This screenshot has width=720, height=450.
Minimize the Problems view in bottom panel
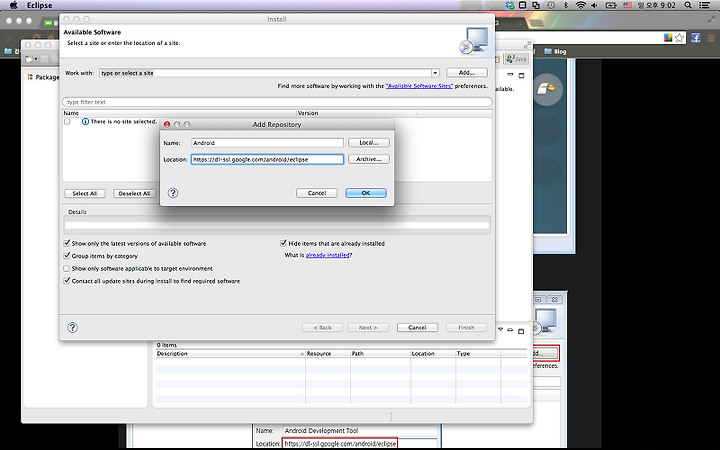510,330
